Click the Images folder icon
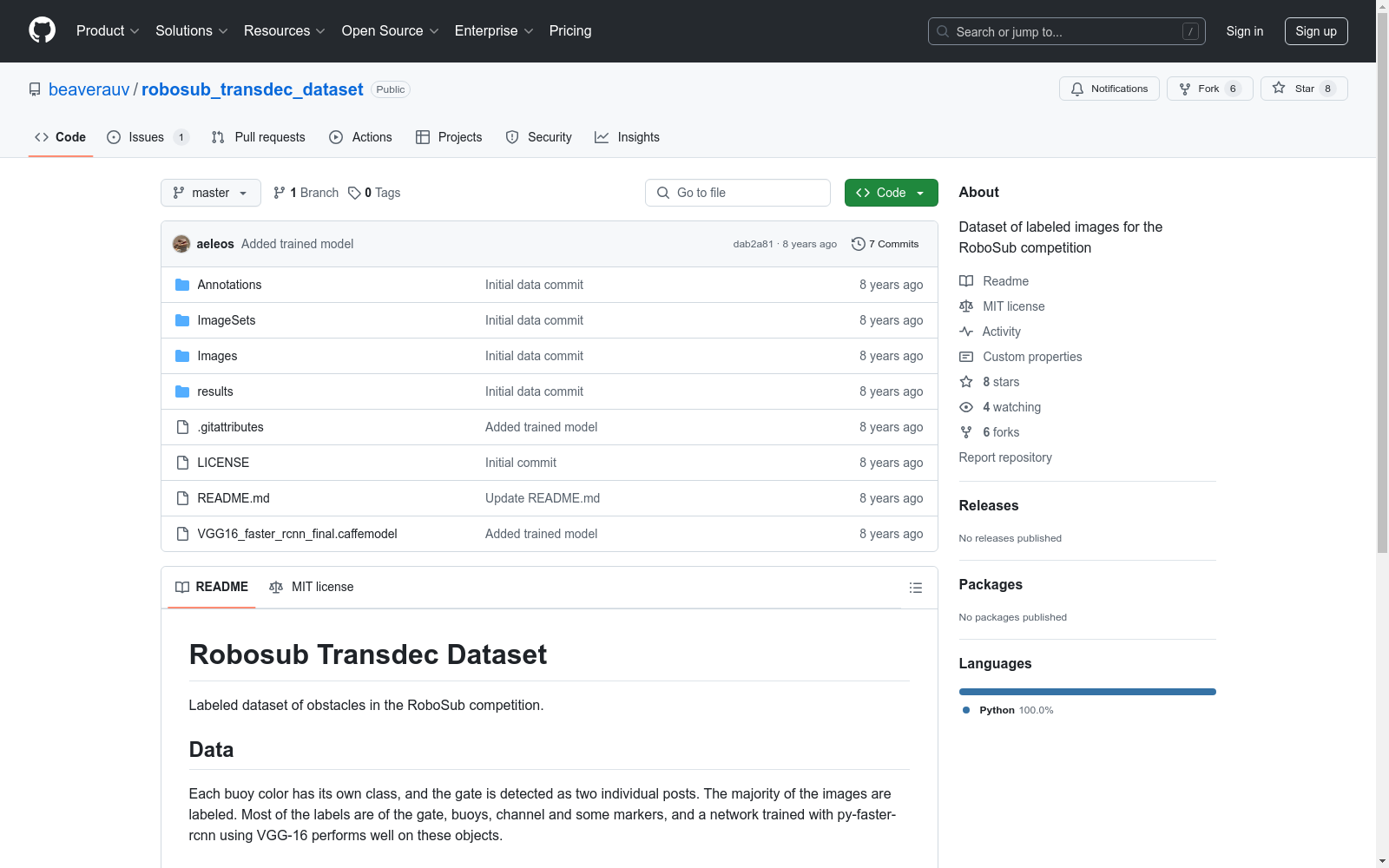 [x=182, y=356]
